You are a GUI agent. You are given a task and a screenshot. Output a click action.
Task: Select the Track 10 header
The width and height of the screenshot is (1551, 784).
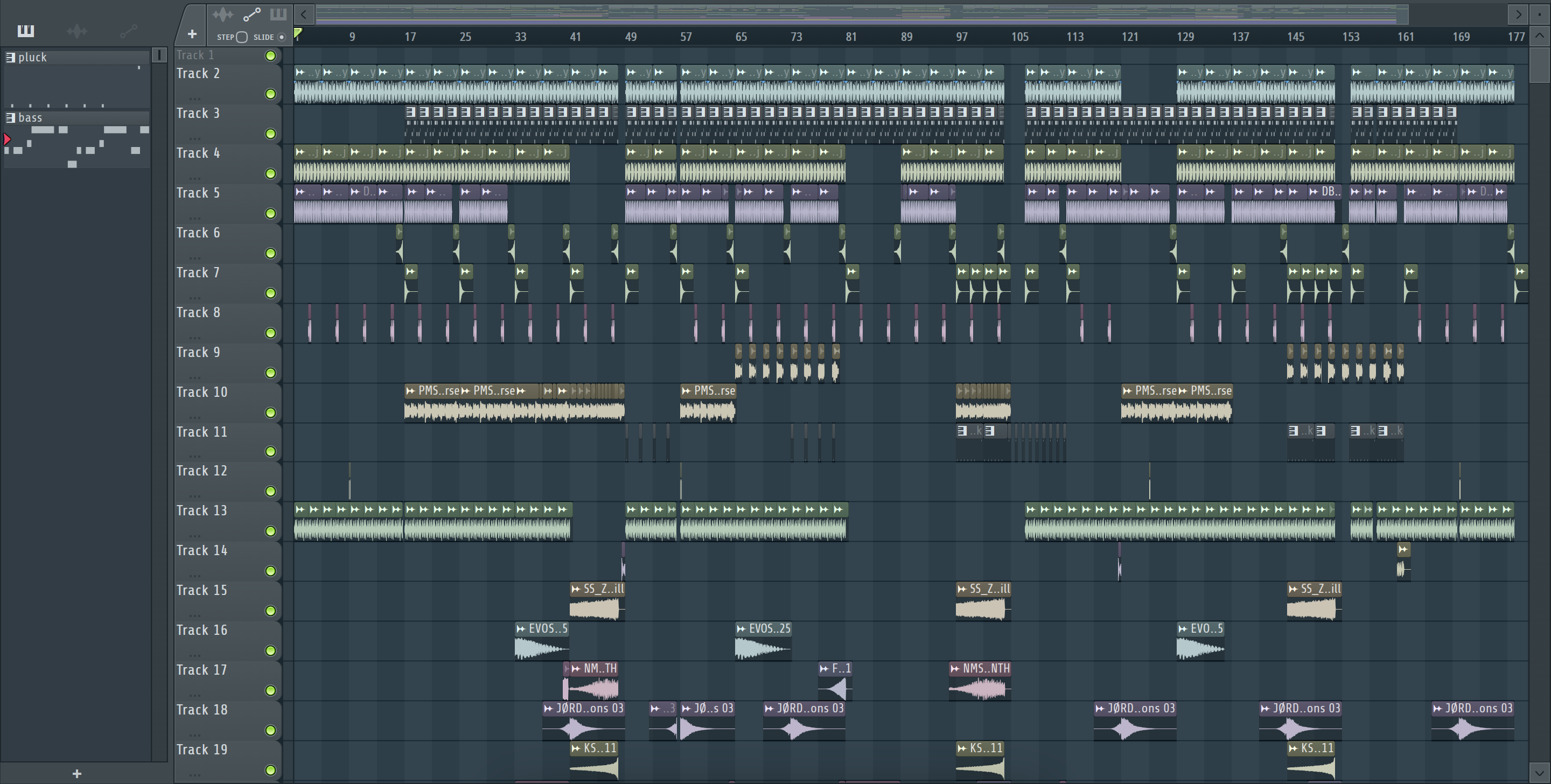tap(228, 402)
